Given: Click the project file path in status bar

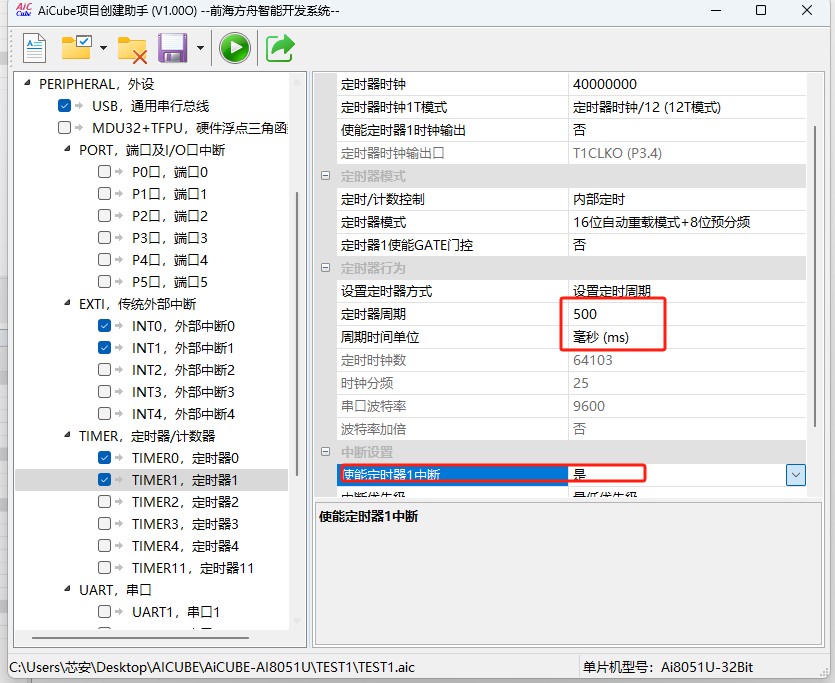Looking at the screenshot, I should click(212, 667).
